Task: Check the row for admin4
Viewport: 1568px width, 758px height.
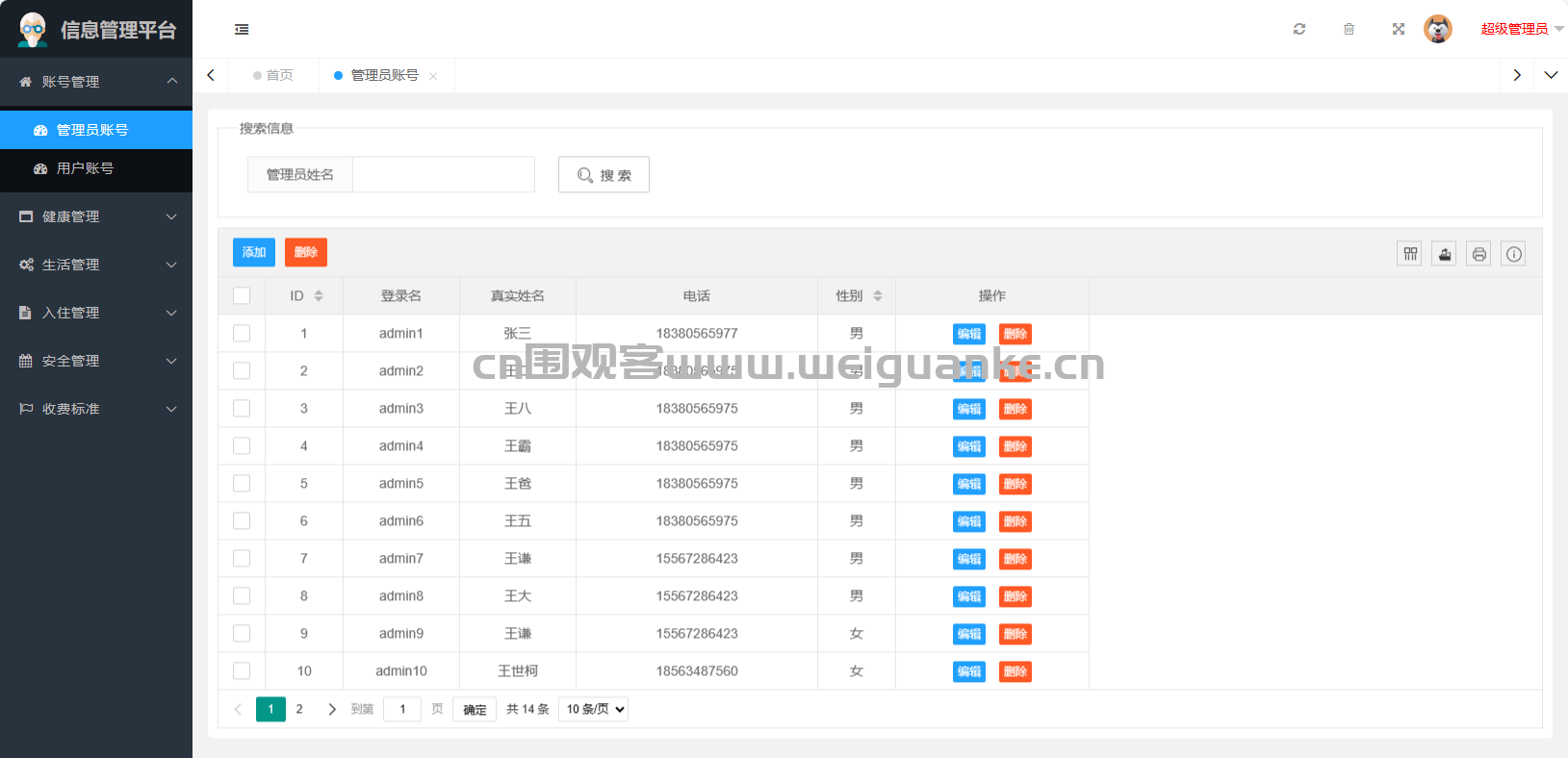Action: click(242, 446)
